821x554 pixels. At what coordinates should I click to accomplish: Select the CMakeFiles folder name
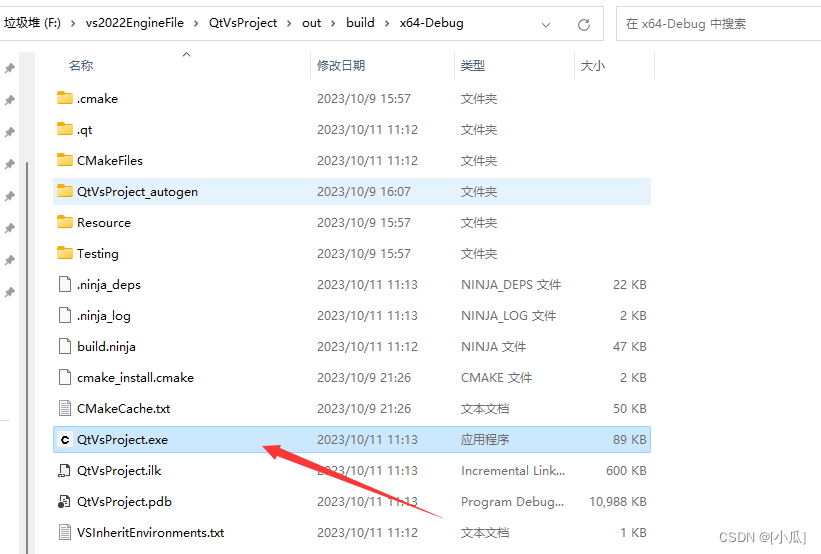pyautogui.click(x=110, y=160)
